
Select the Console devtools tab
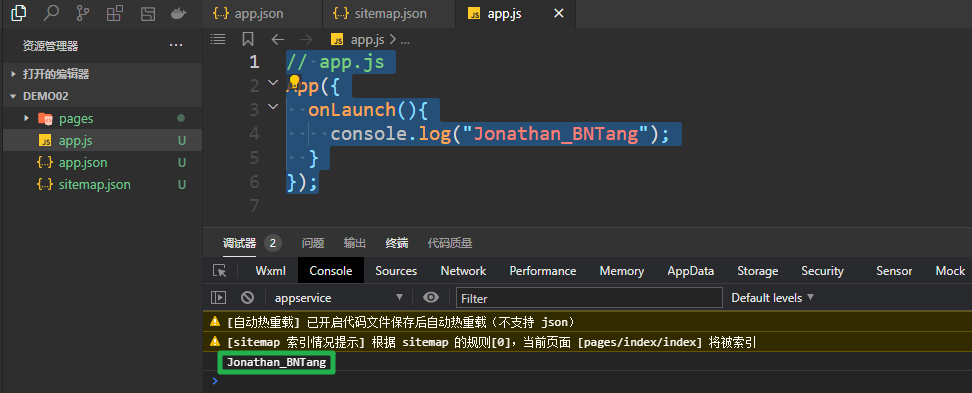click(330, 271)
